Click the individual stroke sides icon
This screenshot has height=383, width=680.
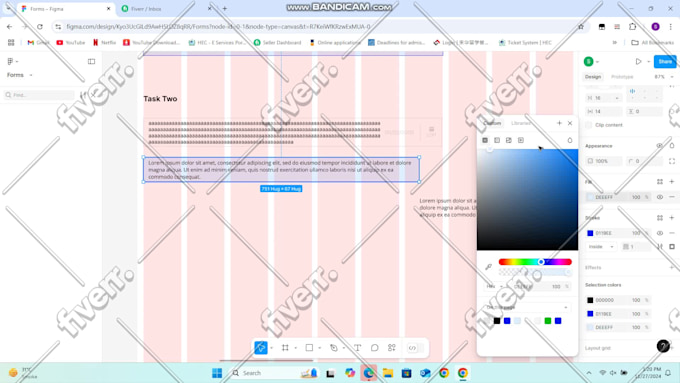point(672,247)
